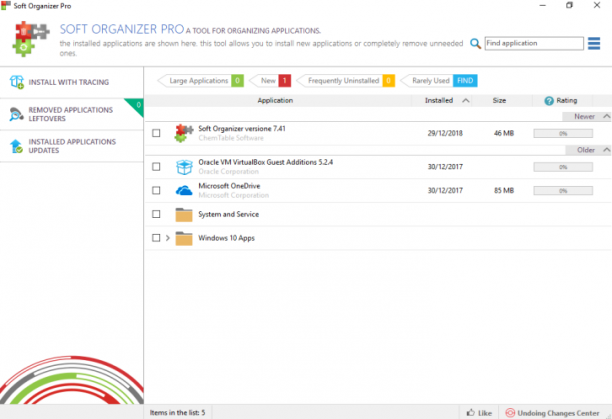Collapse the Older group
This screenshot has width=612, height=419.
point(607,150)
